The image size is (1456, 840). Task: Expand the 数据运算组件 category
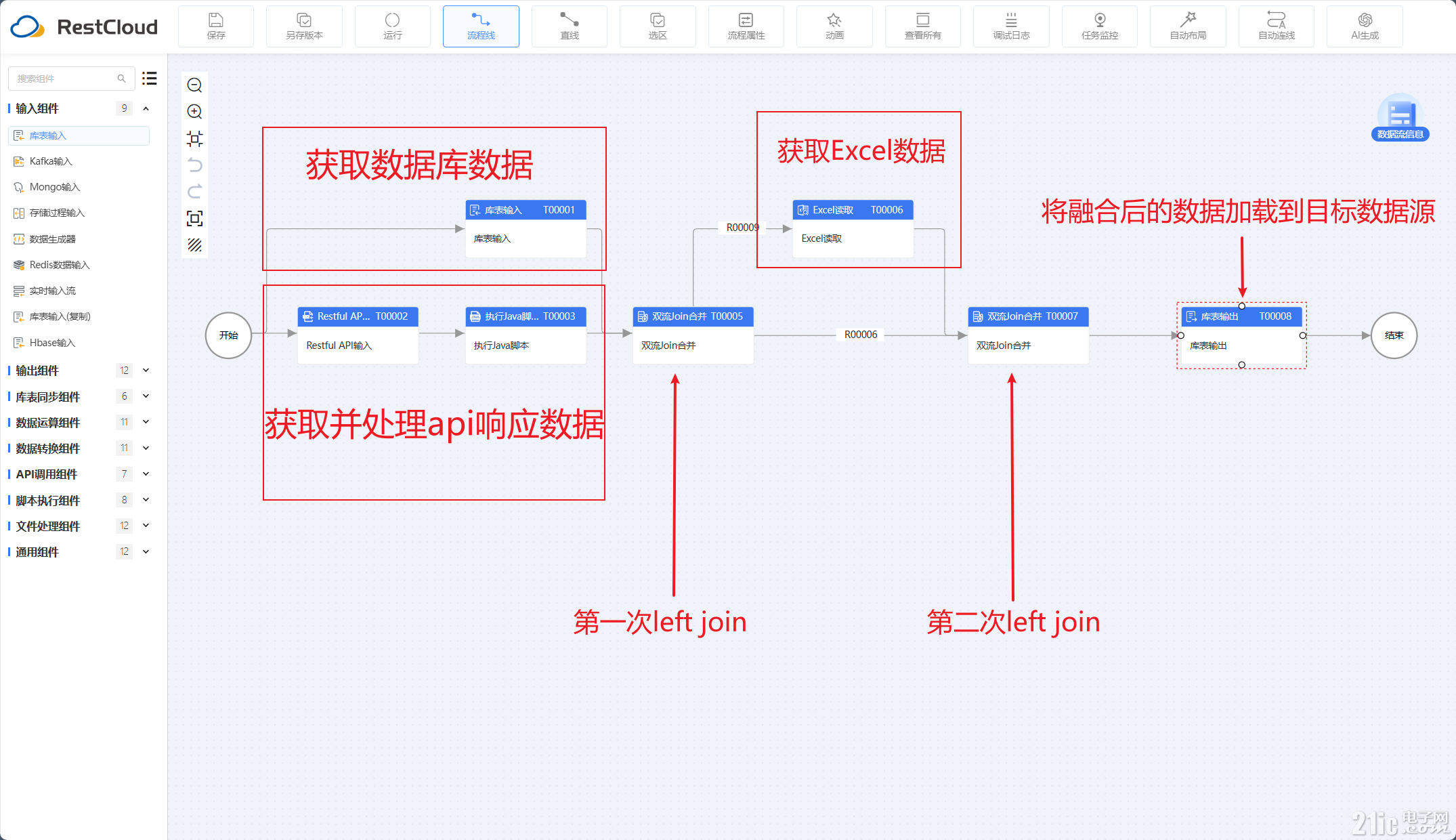146,422
